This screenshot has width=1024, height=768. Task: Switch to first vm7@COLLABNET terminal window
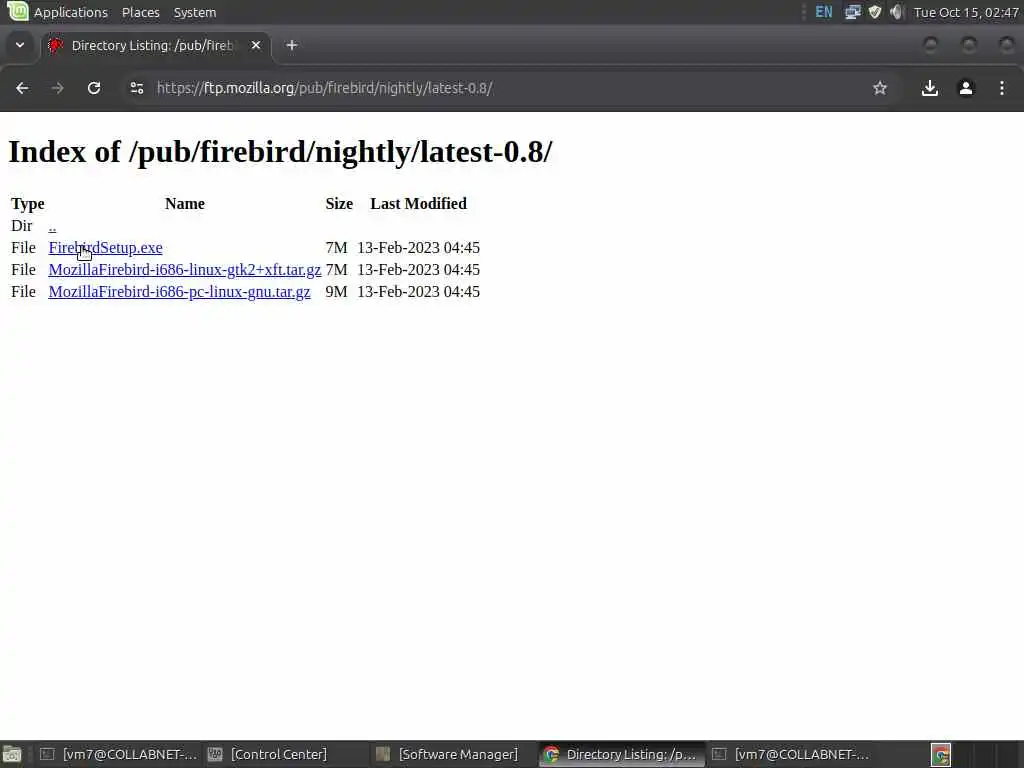tap(118, 754)
